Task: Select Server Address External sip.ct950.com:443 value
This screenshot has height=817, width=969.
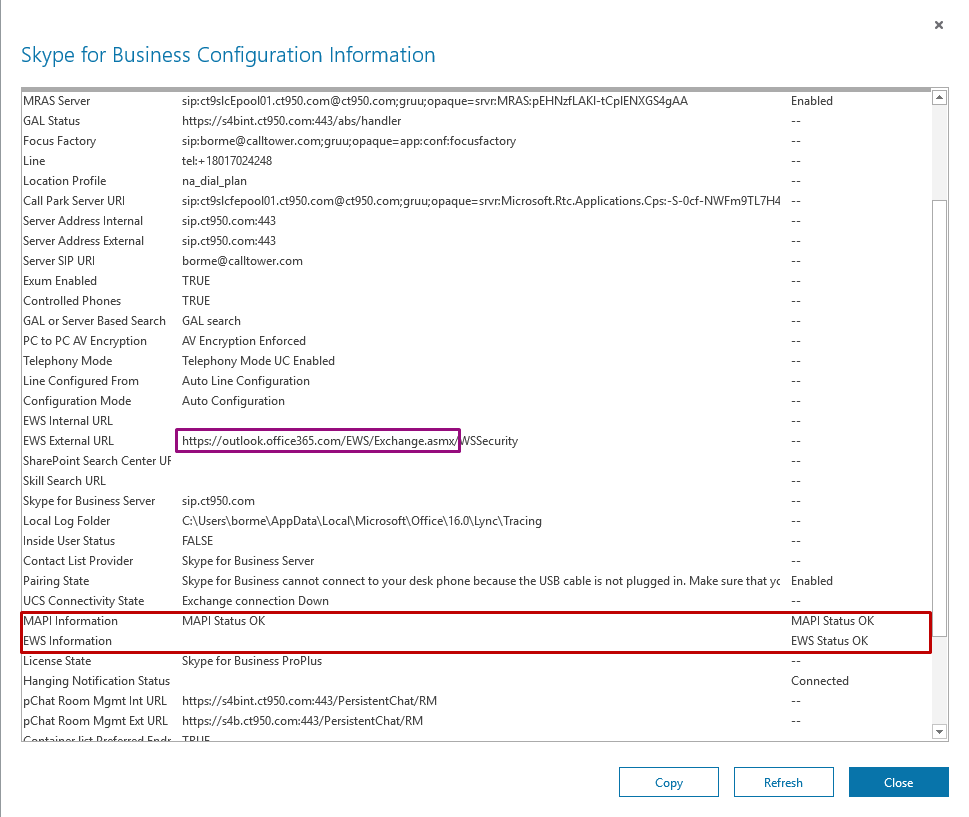Action: click(229, 241)
